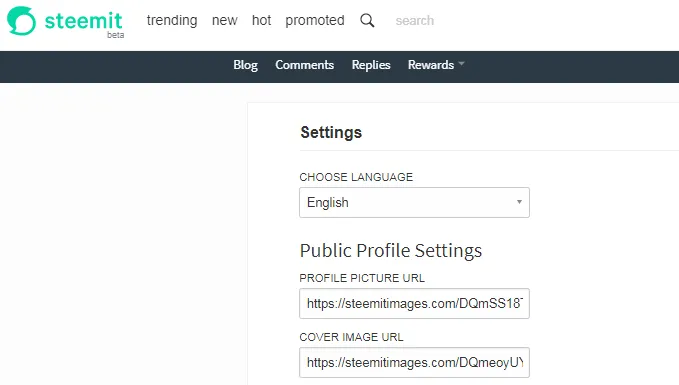
Task: Switch to the Blog tab
Action: 246,65
